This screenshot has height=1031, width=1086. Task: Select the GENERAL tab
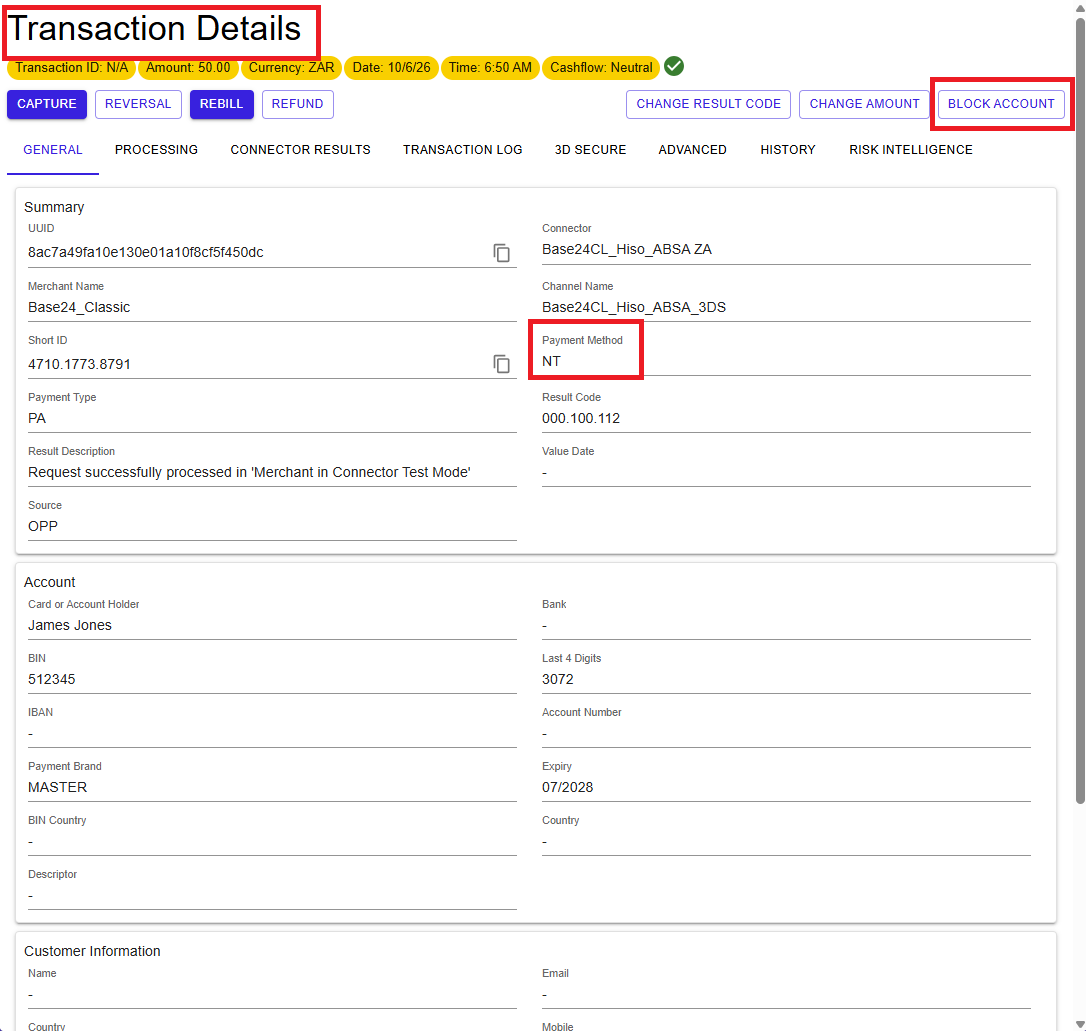coord(53,150)
